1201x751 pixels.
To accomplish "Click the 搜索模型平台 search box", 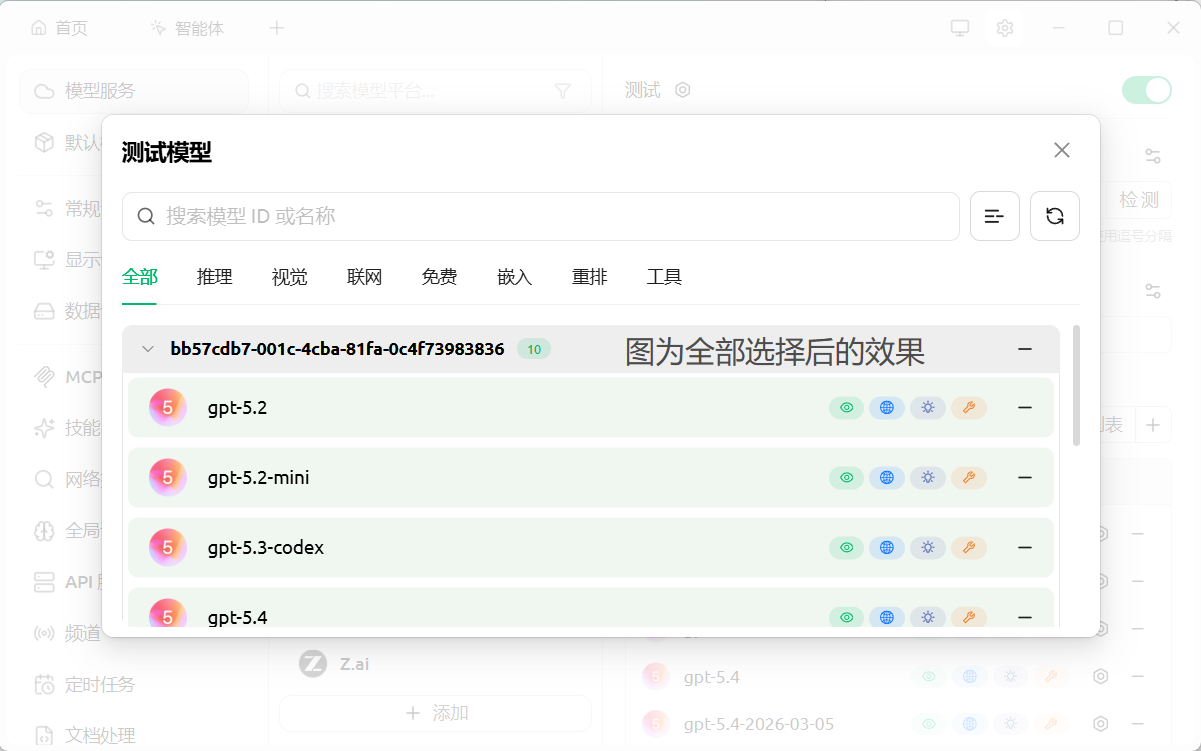I will point(435,91).
